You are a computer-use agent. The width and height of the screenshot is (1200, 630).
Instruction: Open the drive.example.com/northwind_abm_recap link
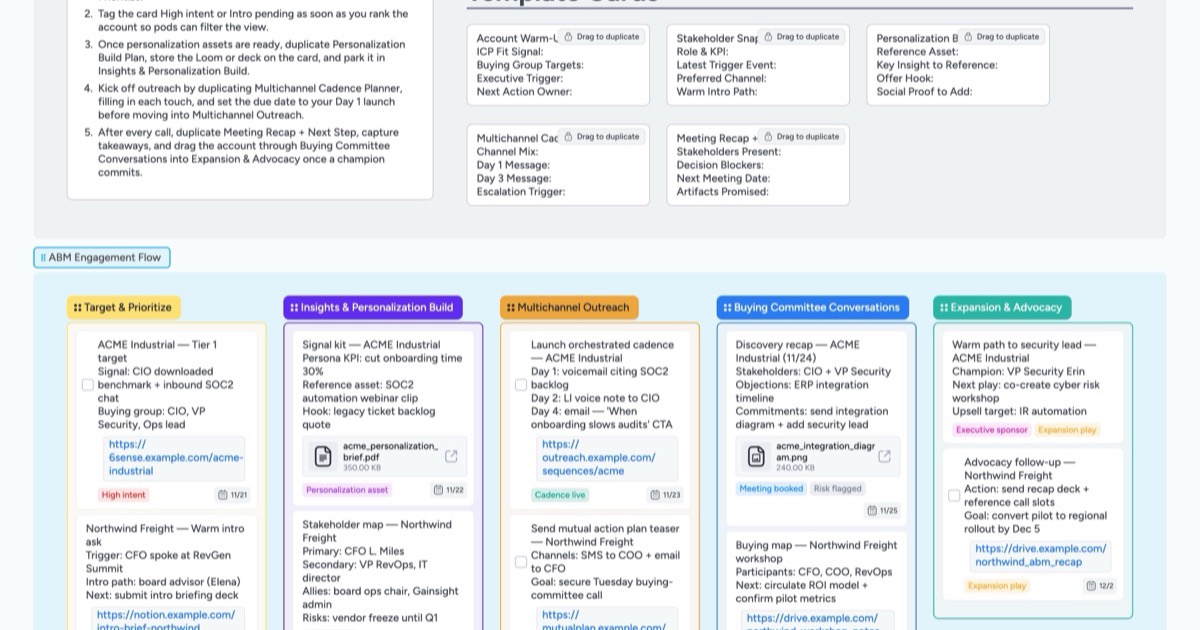click(x=1040, y=555)
